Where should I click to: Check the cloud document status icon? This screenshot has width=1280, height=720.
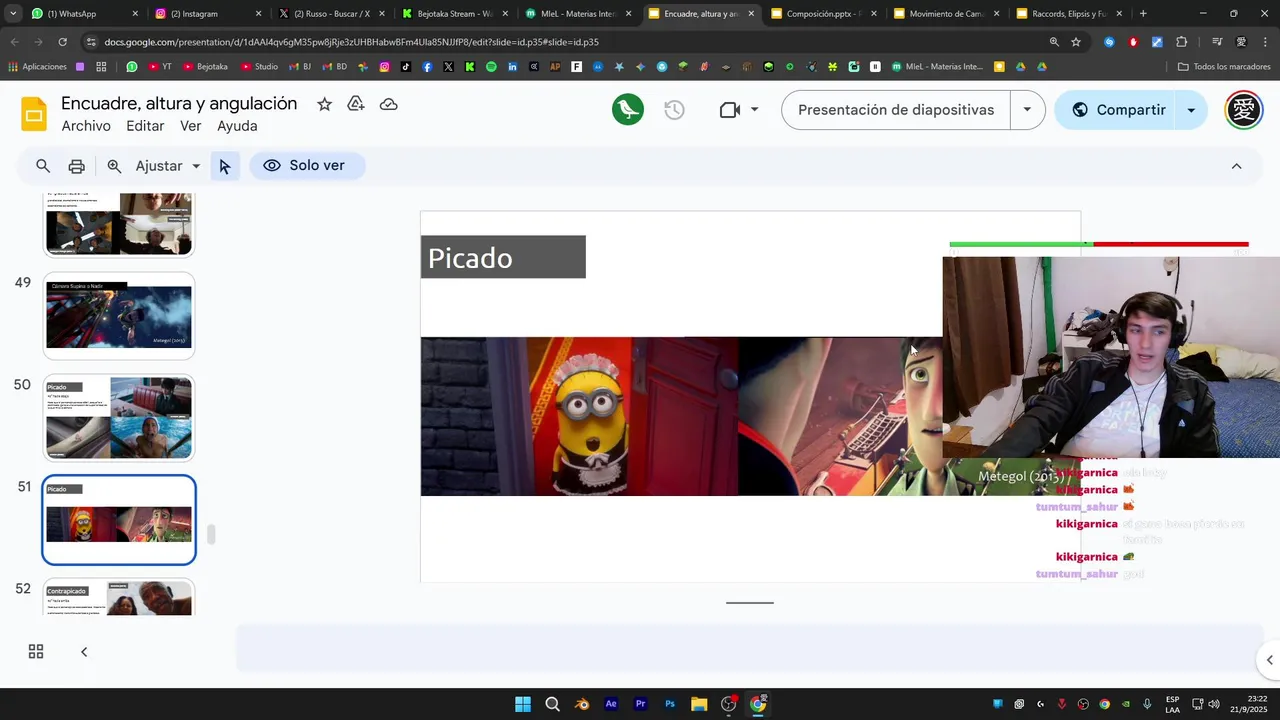(x=389, y=104)
